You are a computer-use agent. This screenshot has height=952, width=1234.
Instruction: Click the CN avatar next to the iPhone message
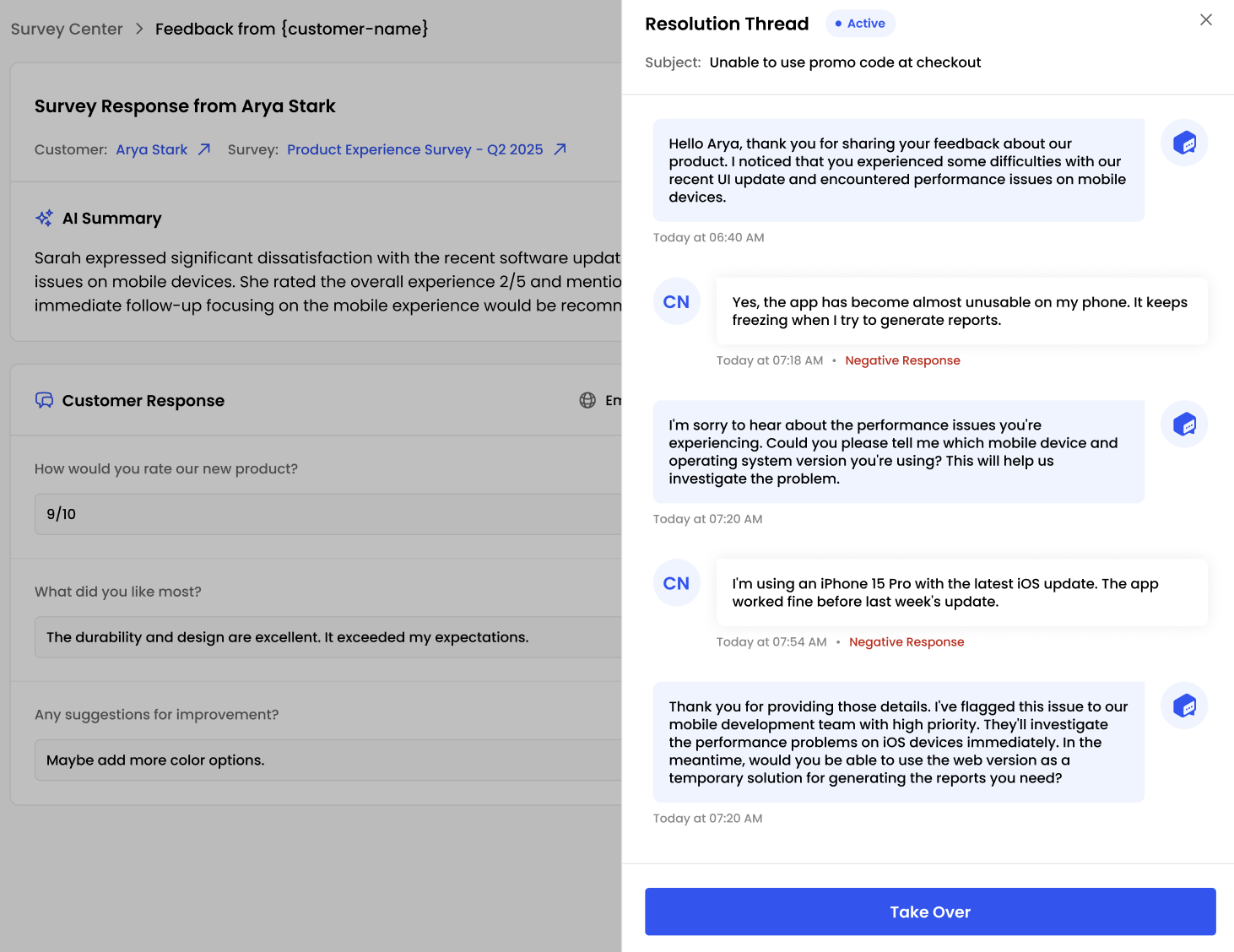[x=676, y=582]
